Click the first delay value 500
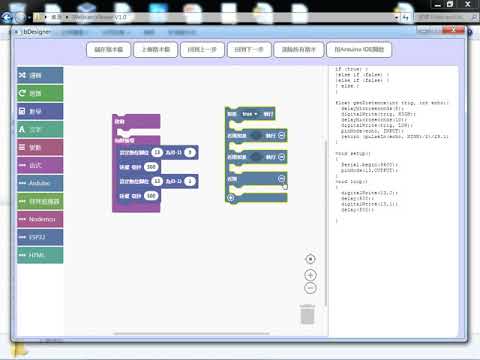Image resolution: width=480 pixels, height=360 pixels. point(151,167)
